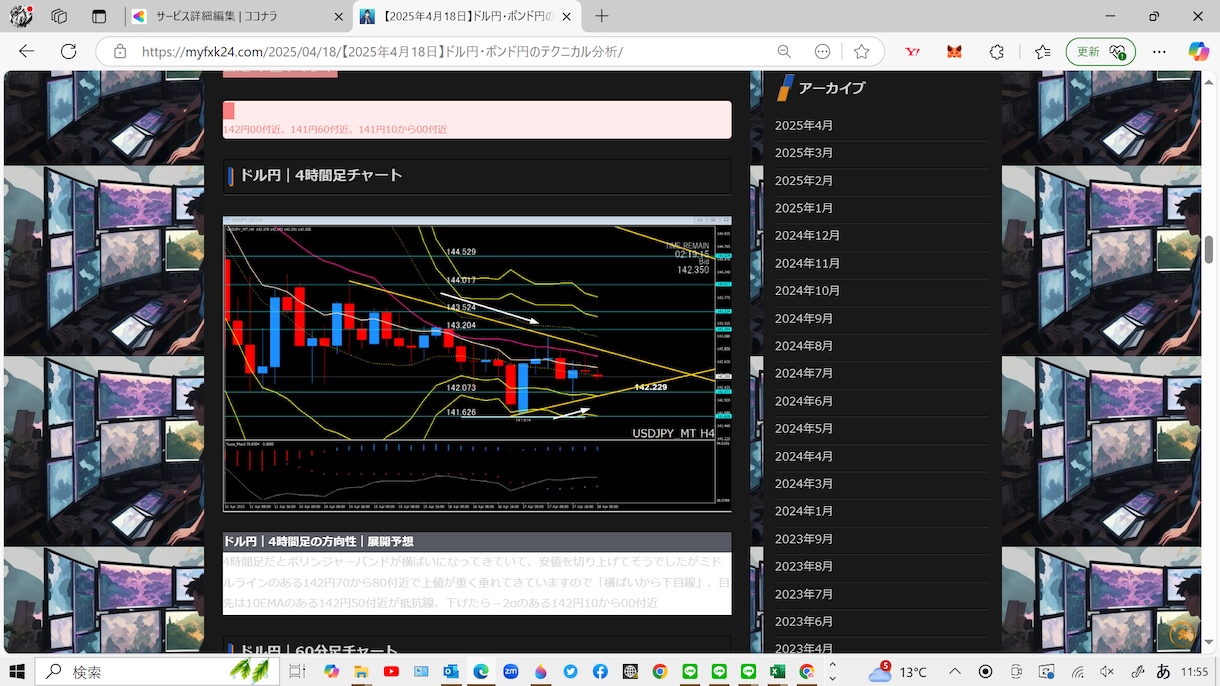This screenshot has height=686, width=1220.
Task: Close the ココナラ tab
Action: tap(338, 16)
